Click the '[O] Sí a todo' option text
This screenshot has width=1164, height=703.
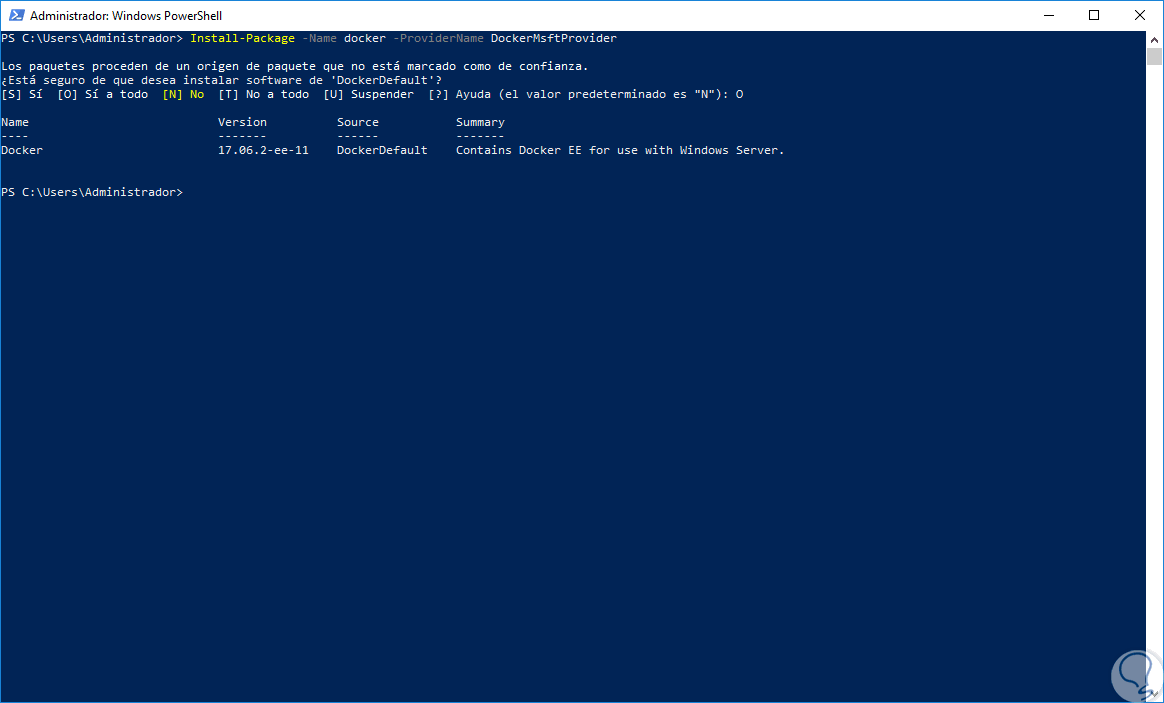pos(103,94)
